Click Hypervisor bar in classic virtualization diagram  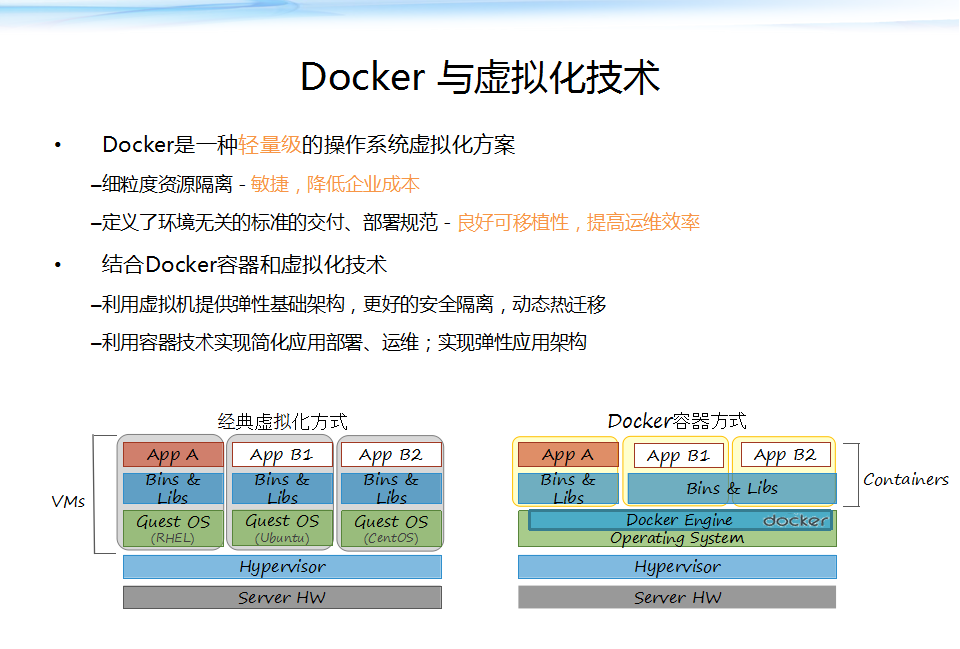click(x=282, y=567)
